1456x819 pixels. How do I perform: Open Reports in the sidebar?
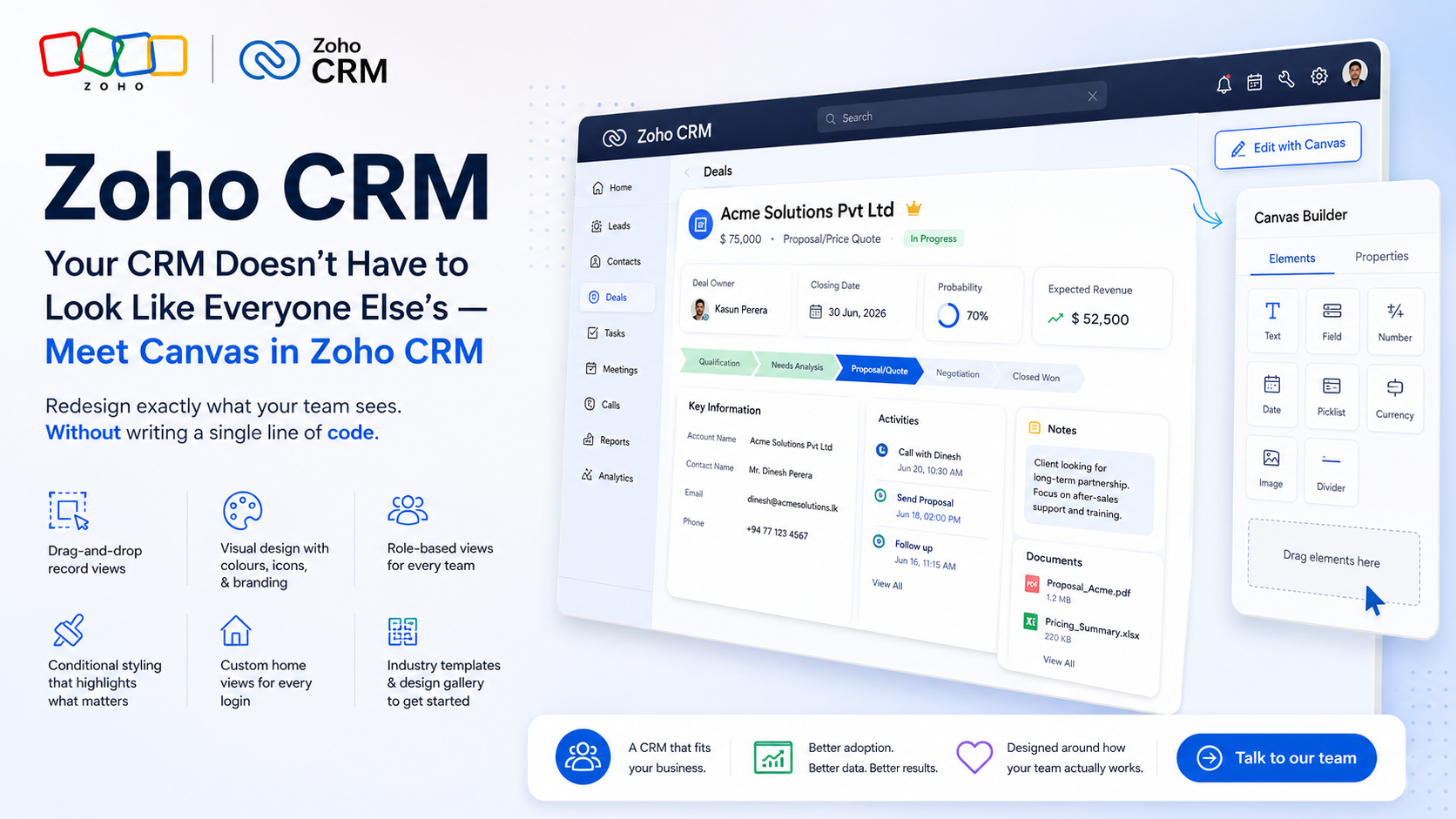tap(607, 440)
